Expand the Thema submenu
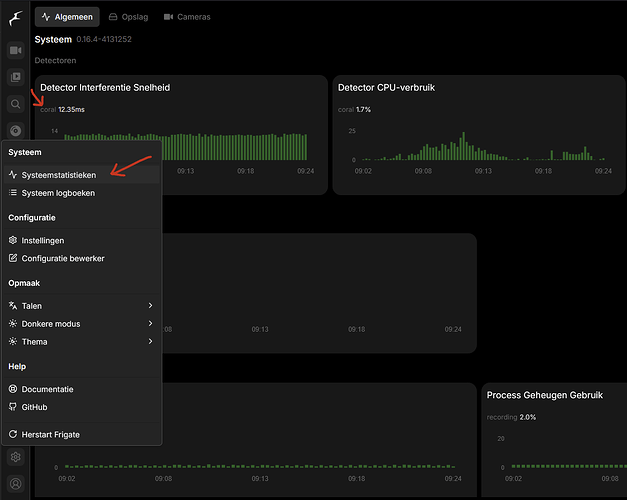The width and height of the screenshot is (627, 500). pos(80,342)
